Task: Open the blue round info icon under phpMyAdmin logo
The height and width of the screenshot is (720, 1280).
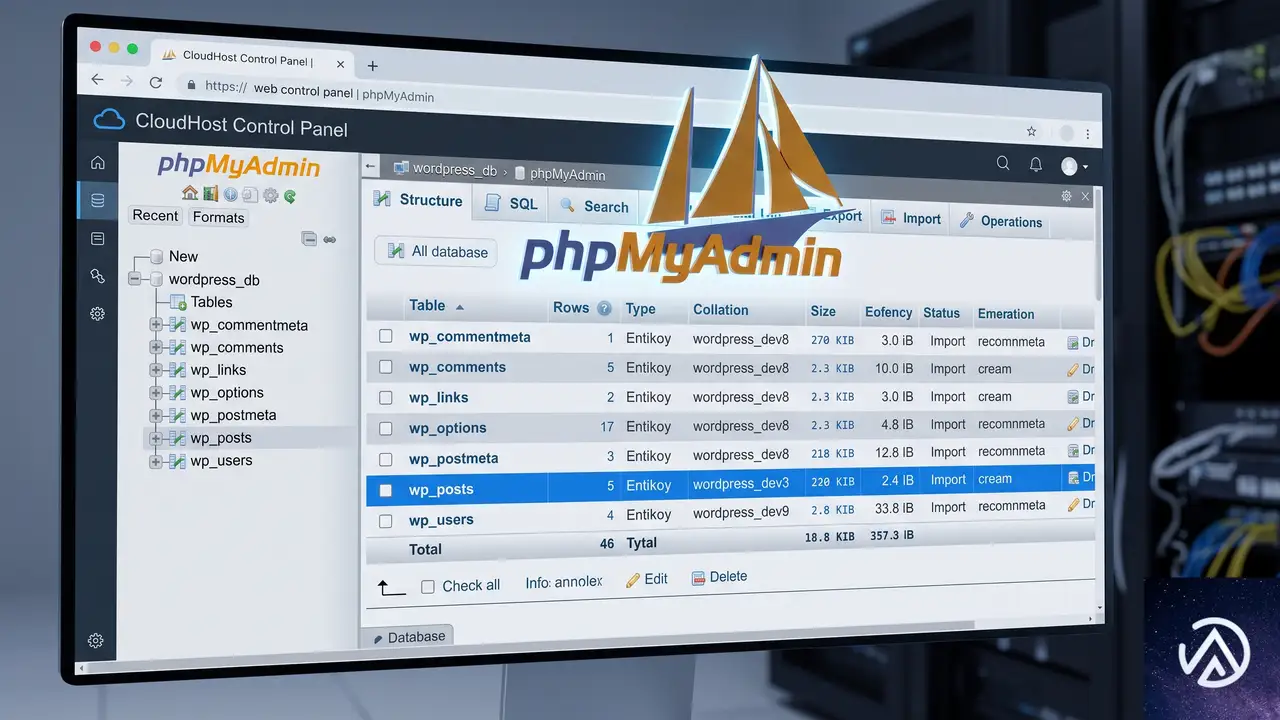Action: [230, 195]
